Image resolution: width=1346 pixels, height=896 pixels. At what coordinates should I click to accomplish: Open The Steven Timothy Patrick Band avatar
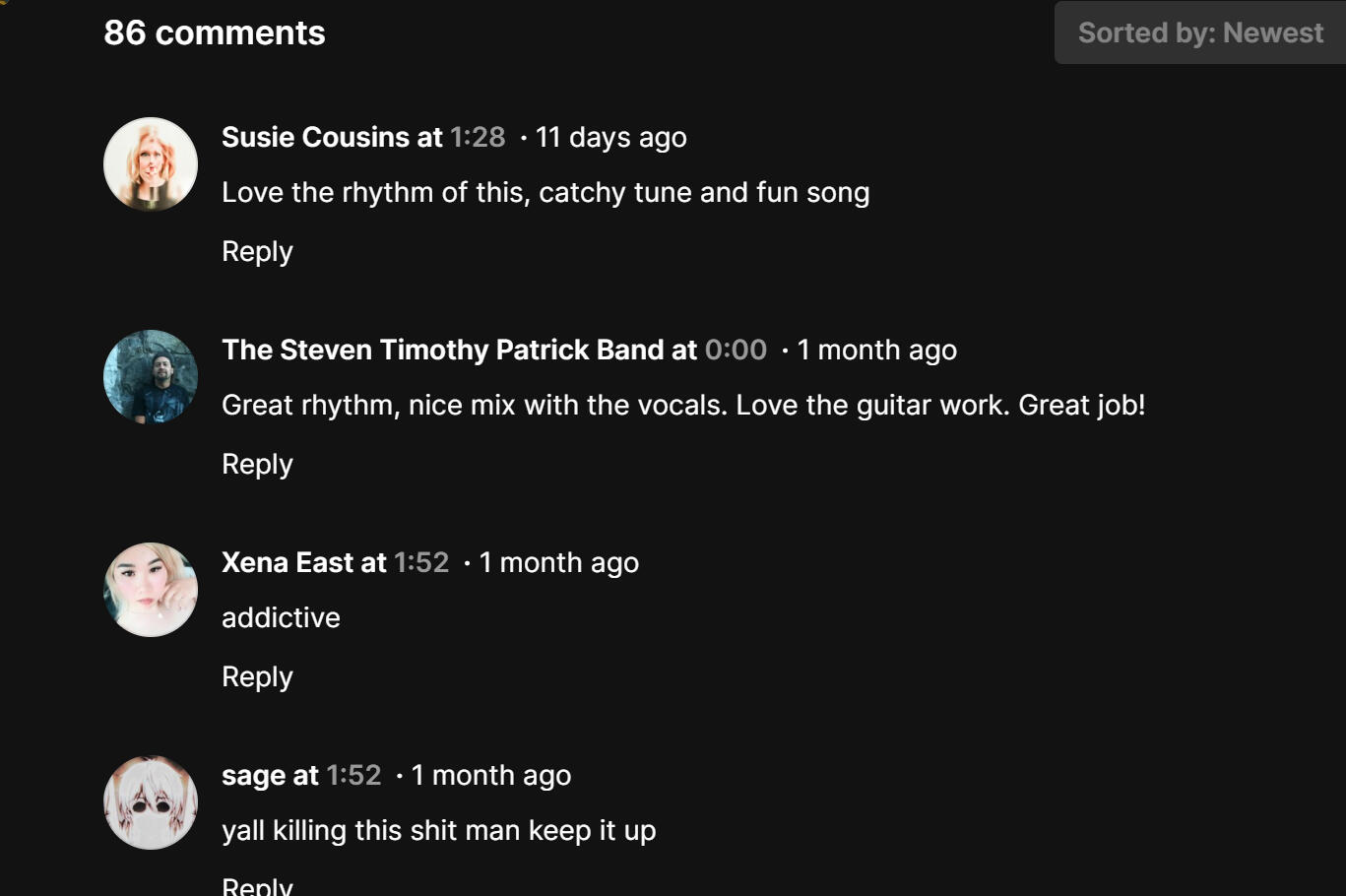point(151,377)
